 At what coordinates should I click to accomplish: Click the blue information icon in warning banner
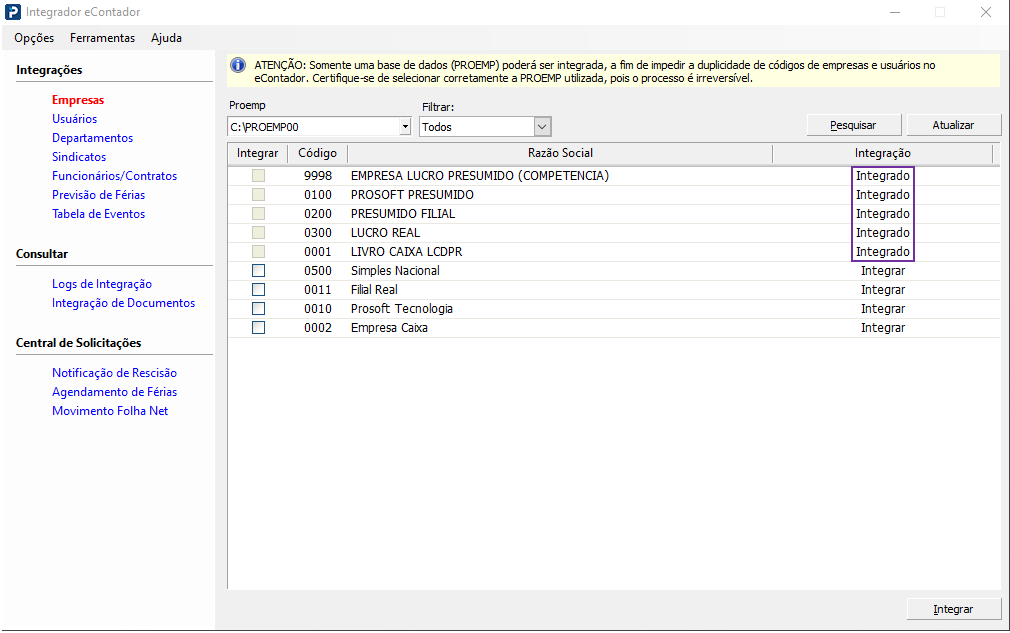pyautogui.click(x=238, y=65)
